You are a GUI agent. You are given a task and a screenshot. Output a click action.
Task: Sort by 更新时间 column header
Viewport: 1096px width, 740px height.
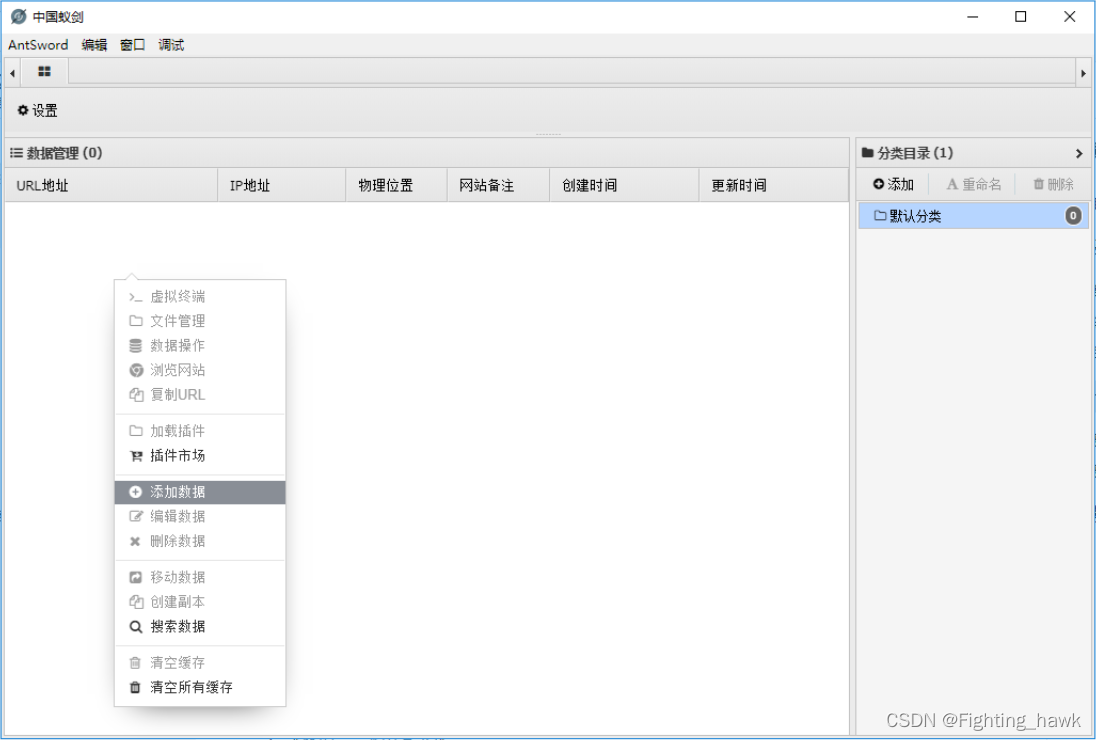(x=774, y=185)
